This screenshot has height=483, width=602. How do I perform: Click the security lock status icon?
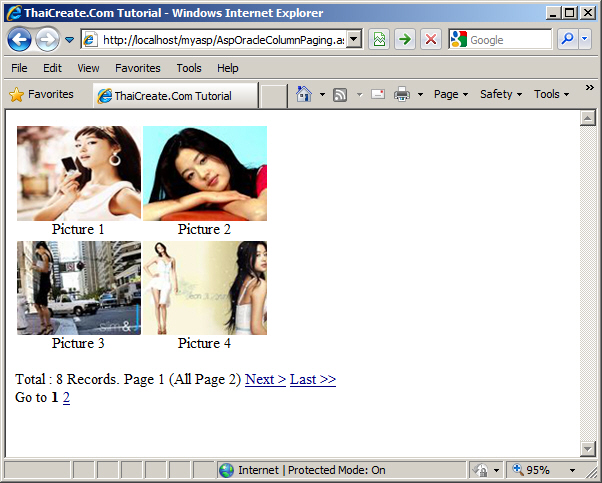[480, 470]
